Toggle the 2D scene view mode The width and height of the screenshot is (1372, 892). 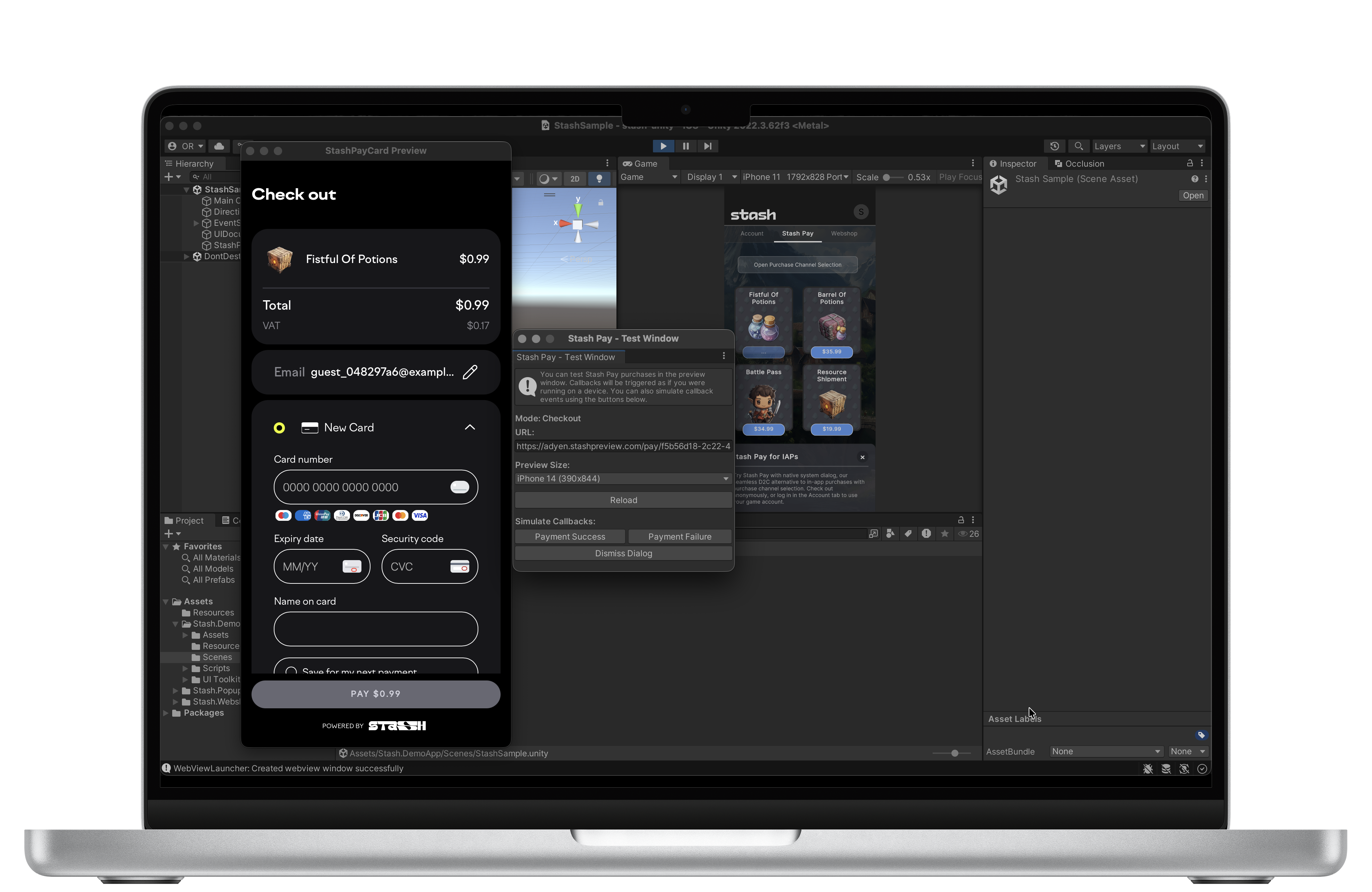tap(575, 179)
